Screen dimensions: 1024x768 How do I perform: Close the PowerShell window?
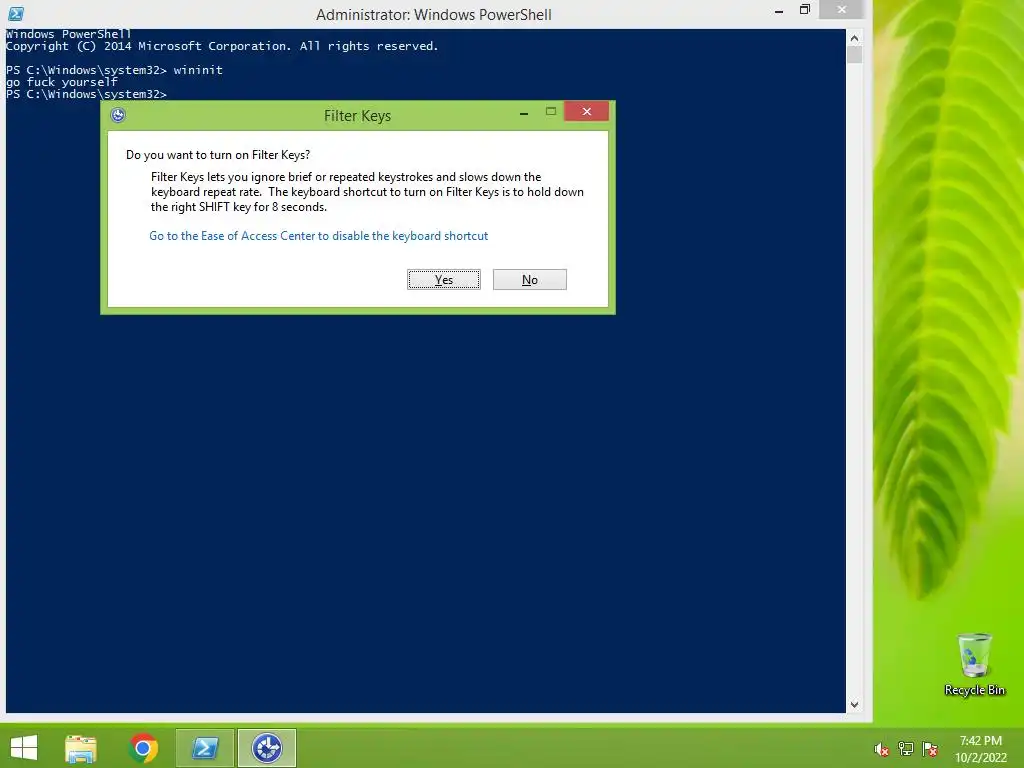[x=842, y=9]
